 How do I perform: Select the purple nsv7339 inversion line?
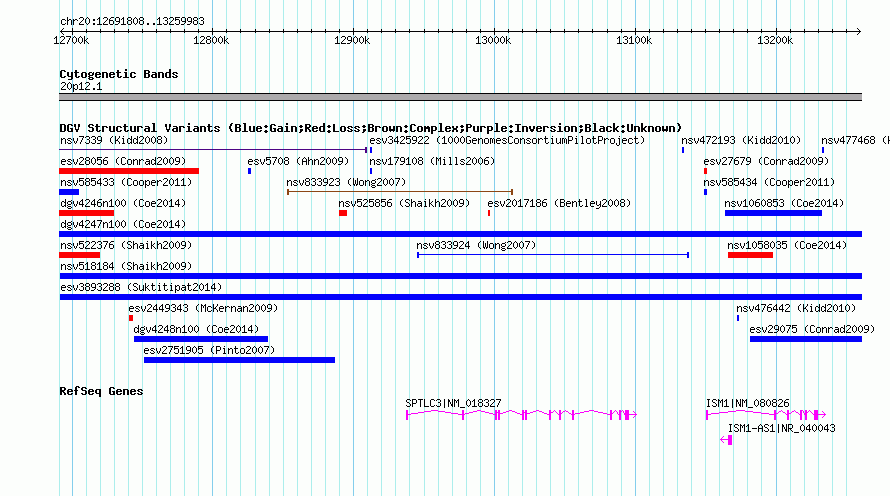[213, 150]
